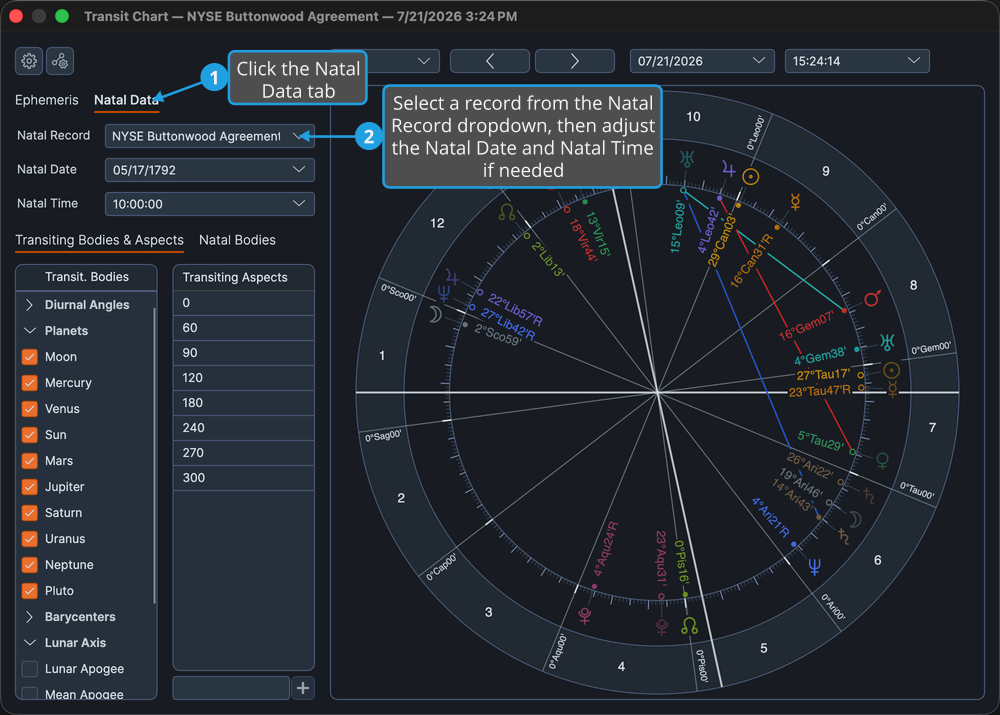Click the new aspect input field

[x=231, y=688]
